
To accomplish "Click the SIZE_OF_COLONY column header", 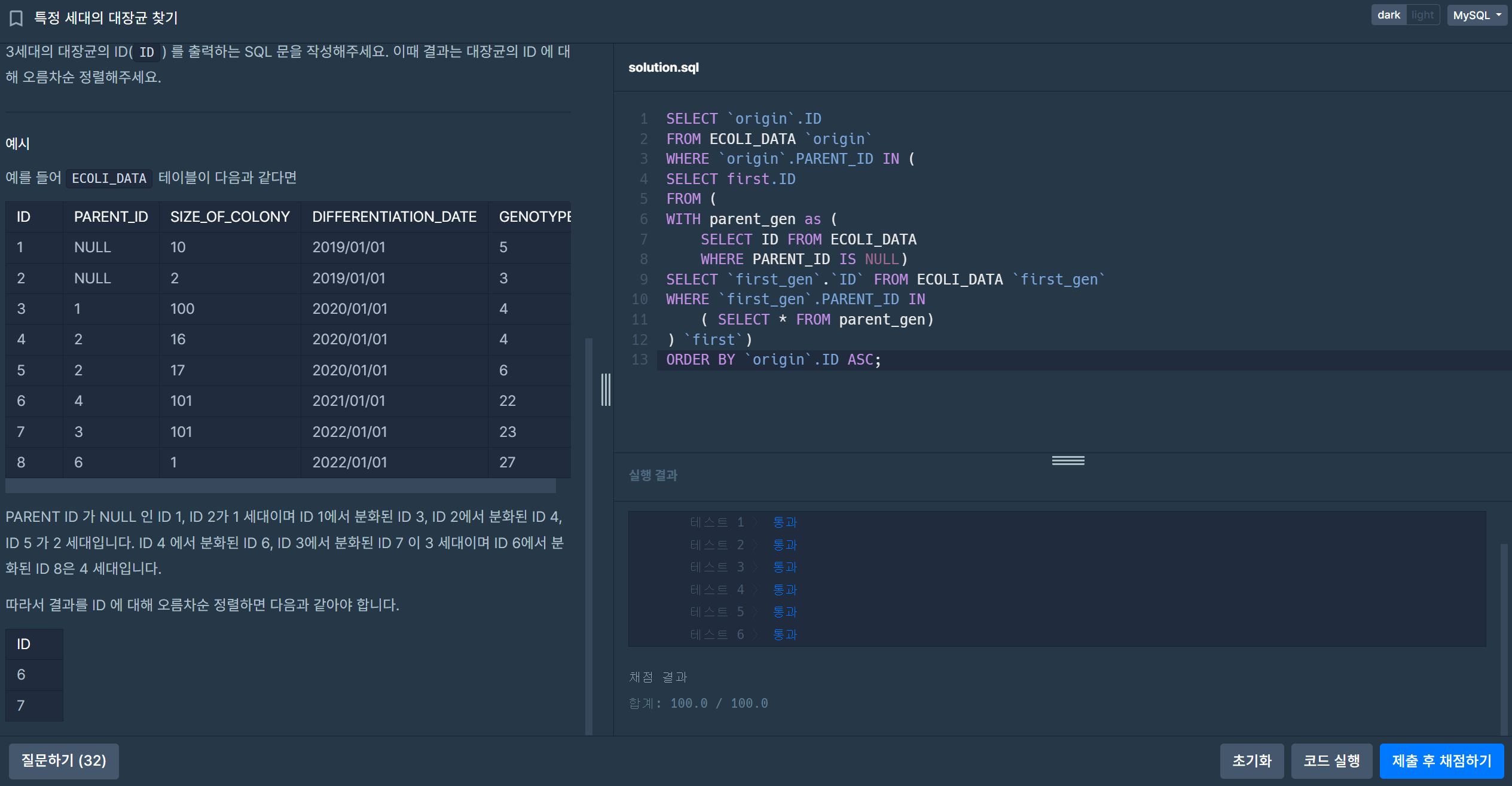I will [230, 217].
